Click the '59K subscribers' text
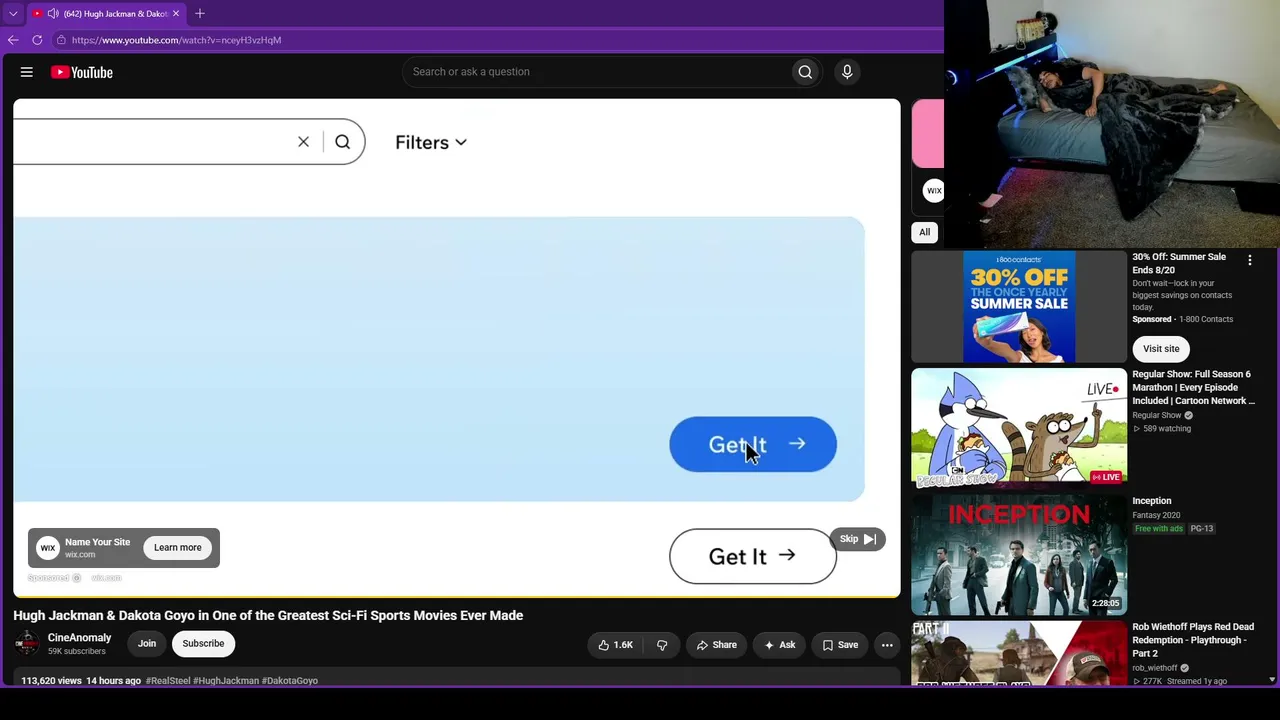This screenshot has height=720, width=1280. click(x=76, y=652)
